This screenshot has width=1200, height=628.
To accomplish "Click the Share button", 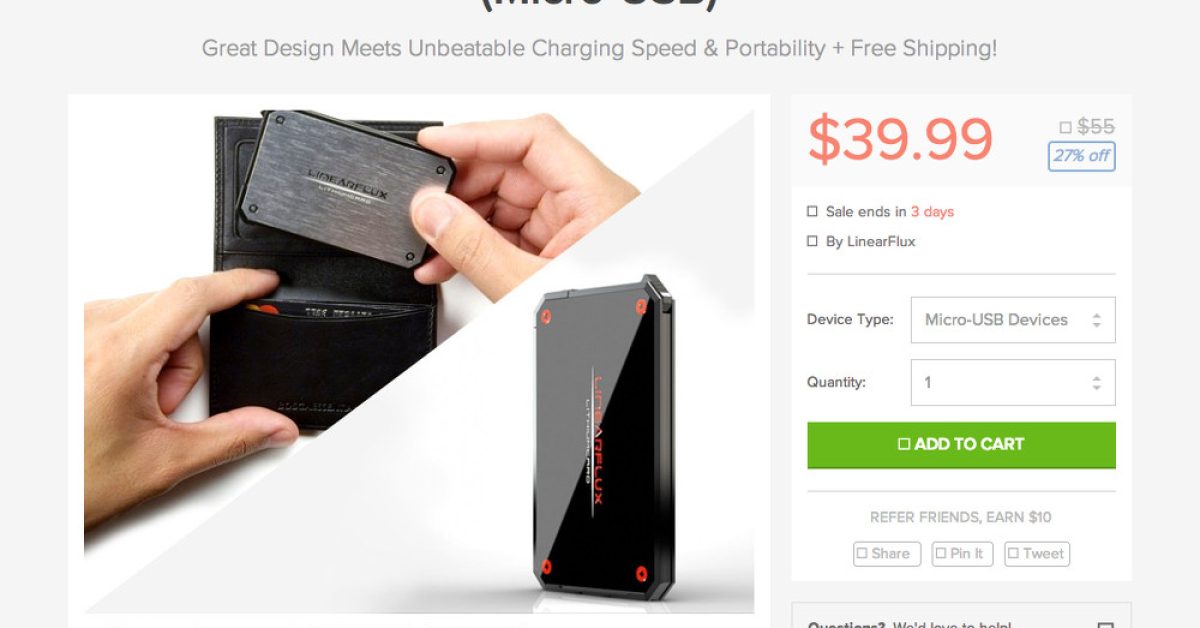I will (x=887, y=554).
